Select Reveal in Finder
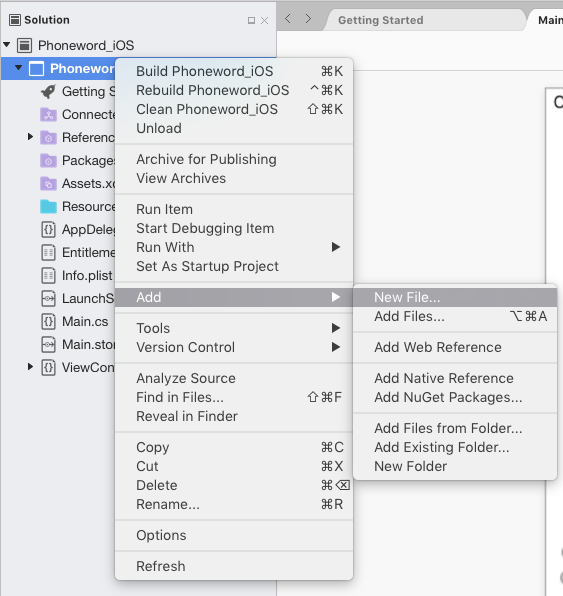Viewport: 563px width, 596px height. coord(234,416)
